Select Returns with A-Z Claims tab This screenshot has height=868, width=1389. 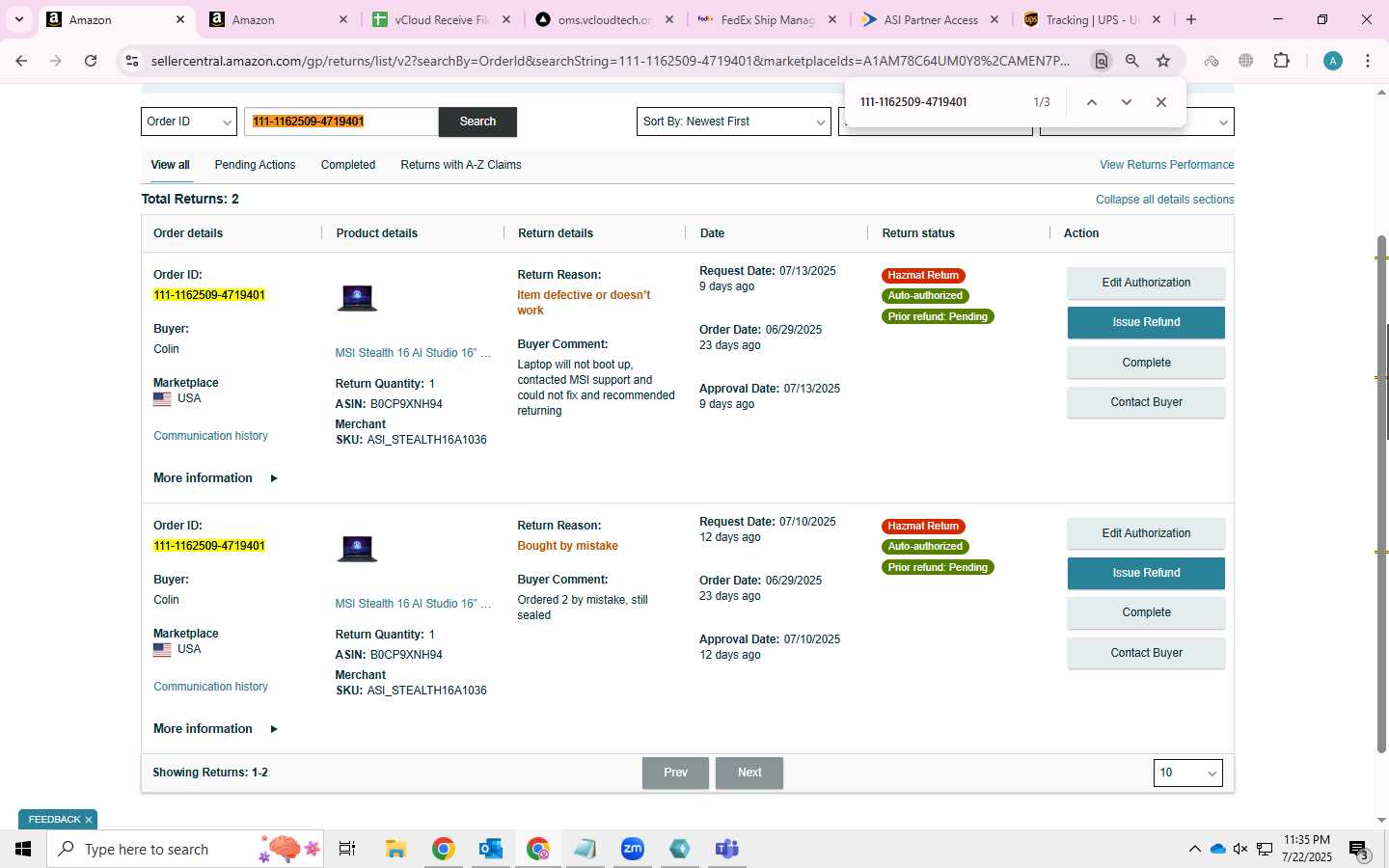click(461, 165)
